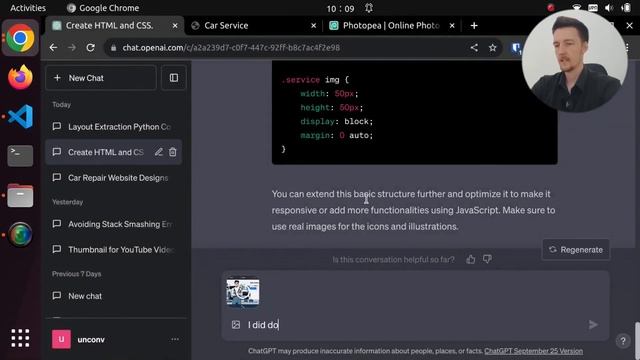Open Visual Studio Code from the dock

point(20,116)
